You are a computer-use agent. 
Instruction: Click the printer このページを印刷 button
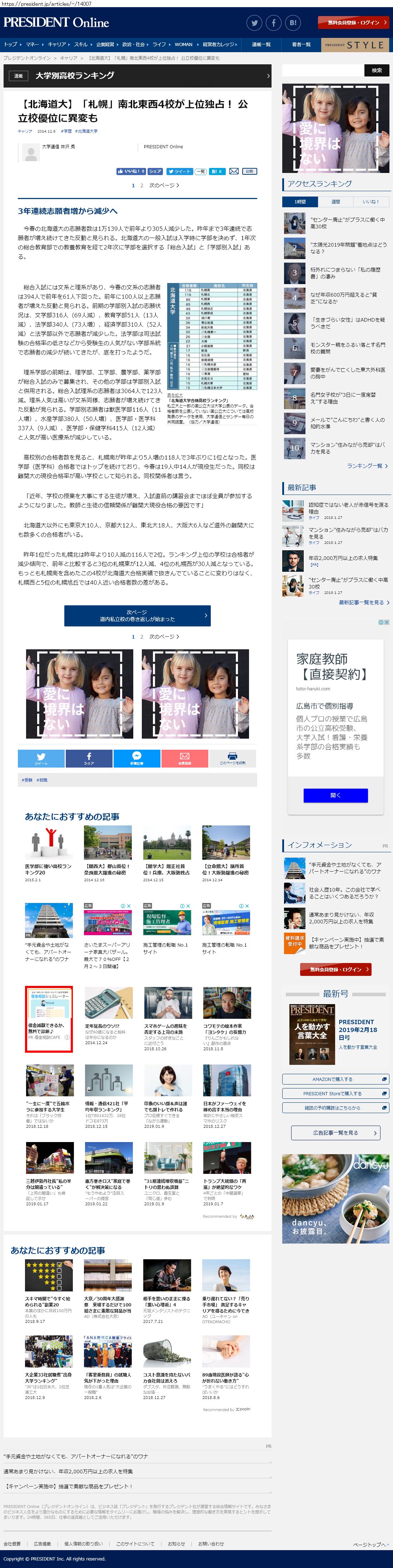click(x=232, y=758)
